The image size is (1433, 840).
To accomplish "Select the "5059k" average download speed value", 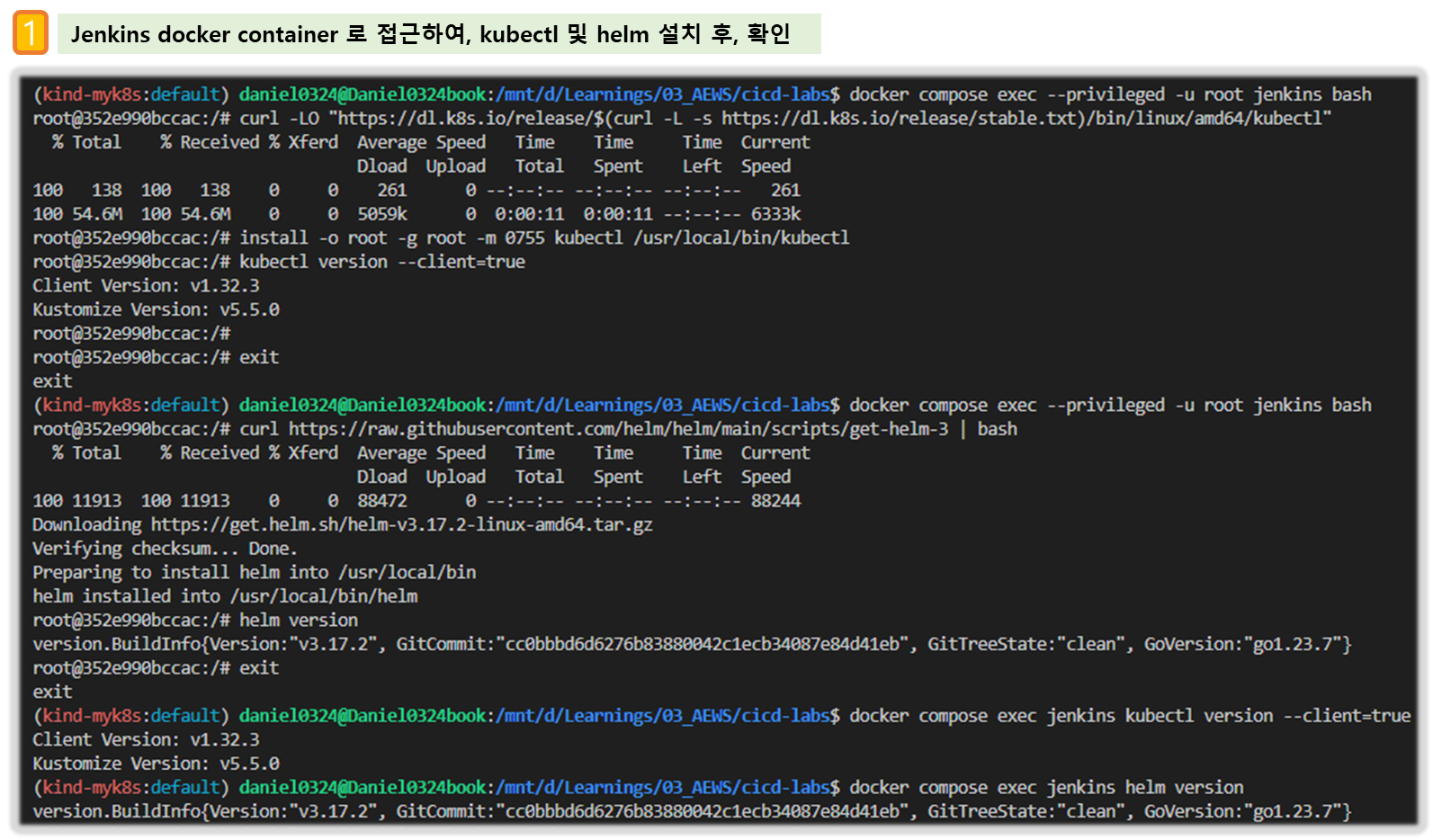I will tap(382, 214).
